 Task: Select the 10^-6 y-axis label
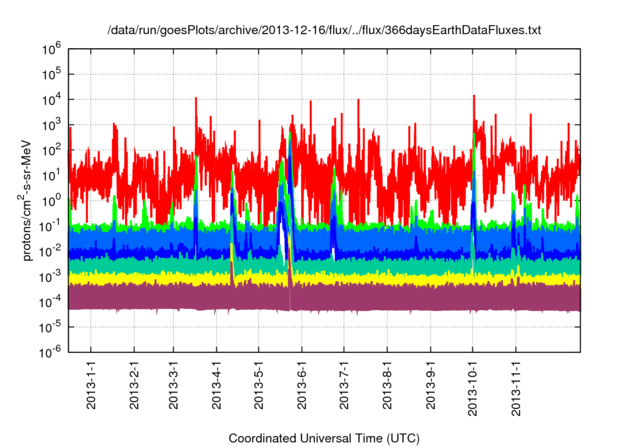pos(50,352)
